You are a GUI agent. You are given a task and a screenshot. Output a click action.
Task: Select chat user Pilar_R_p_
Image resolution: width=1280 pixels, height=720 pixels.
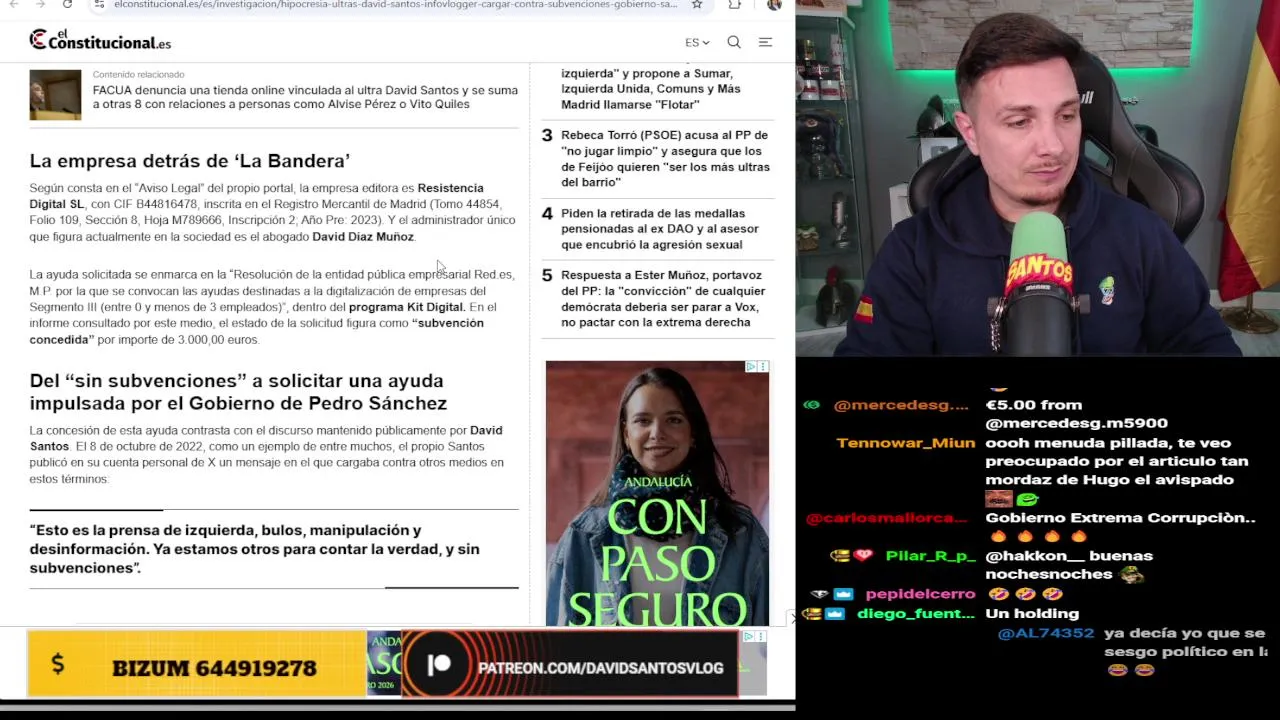930,556
